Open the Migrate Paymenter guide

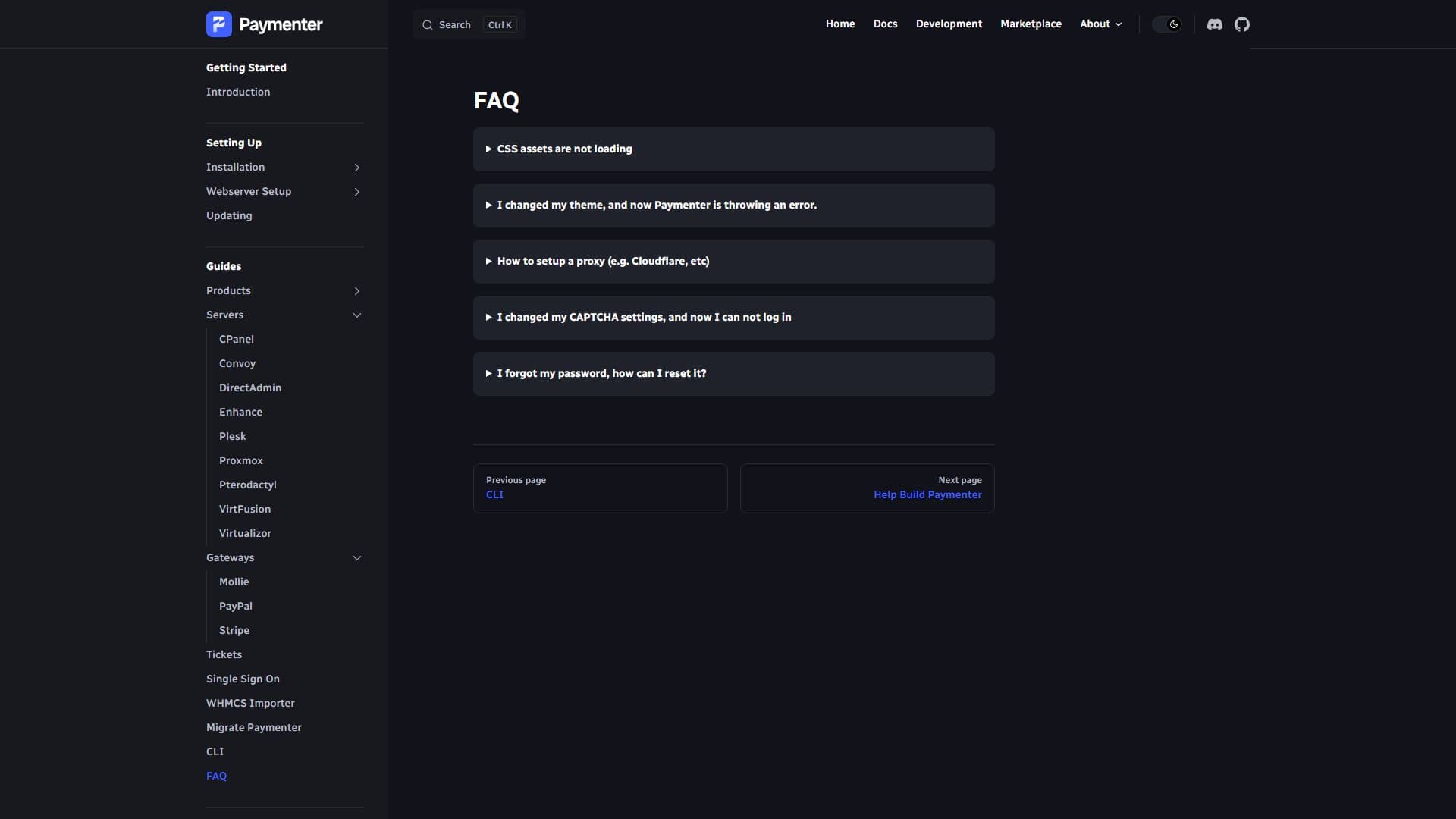pyautogui.click(x=254, y=727)
